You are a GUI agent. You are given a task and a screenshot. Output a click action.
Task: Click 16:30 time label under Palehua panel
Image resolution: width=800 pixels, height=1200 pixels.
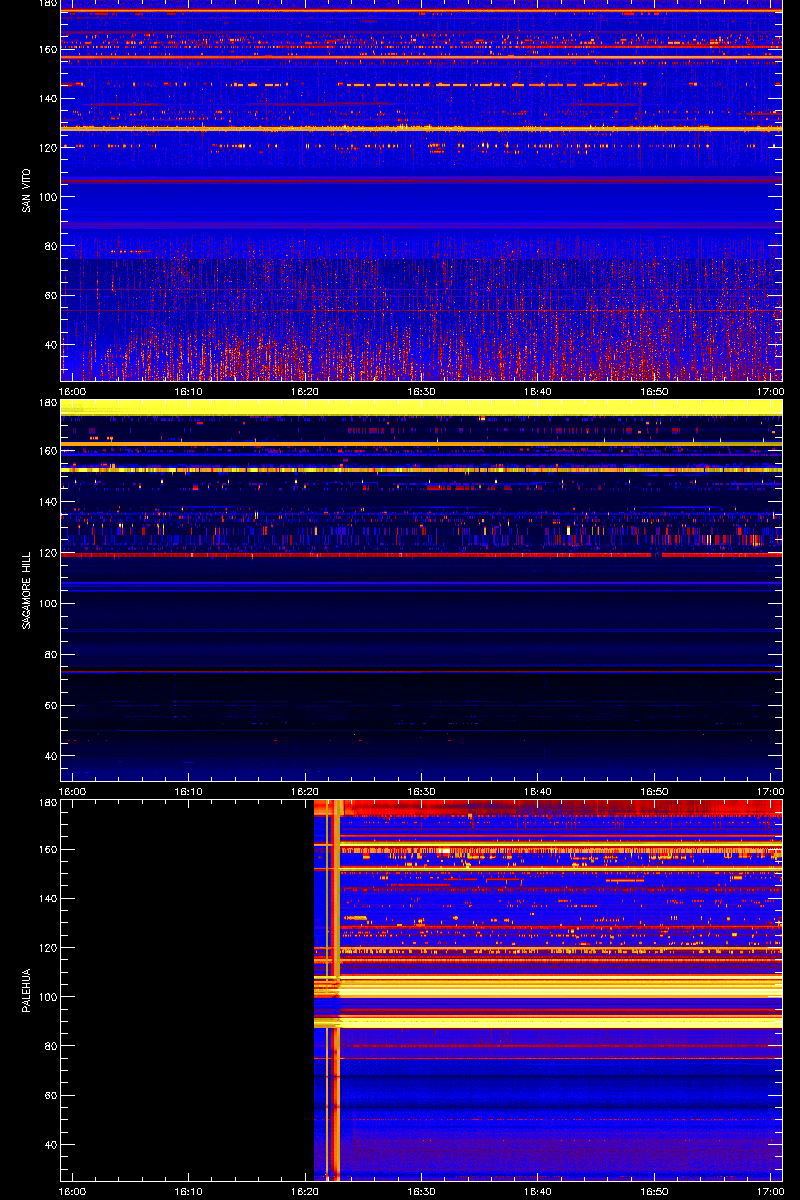422,1192
